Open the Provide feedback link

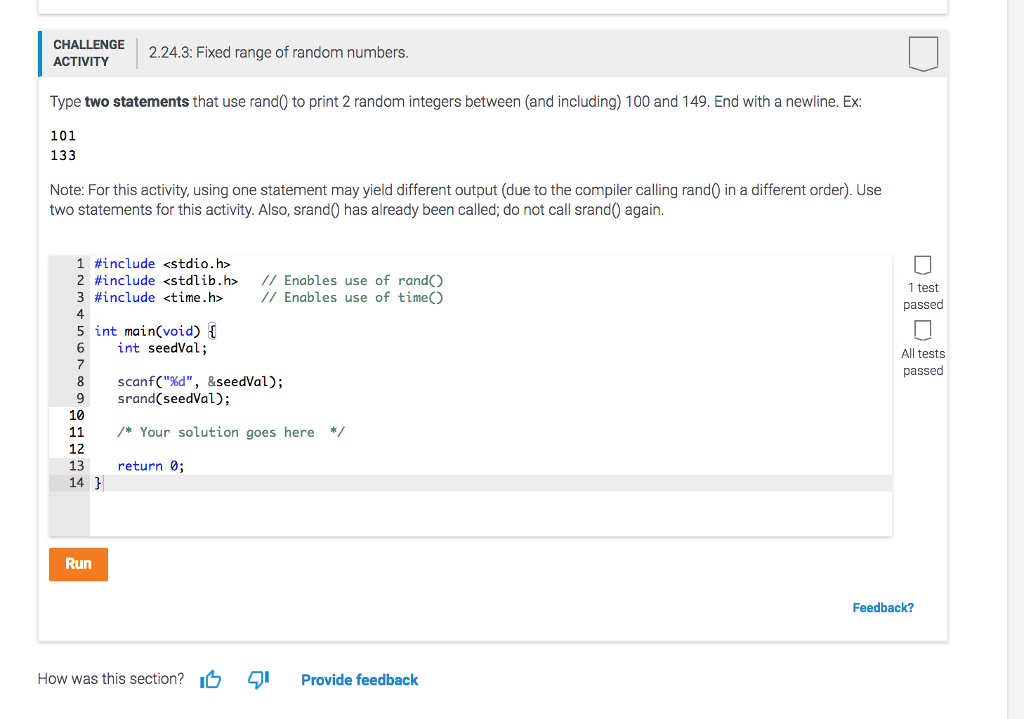[359, 679]
